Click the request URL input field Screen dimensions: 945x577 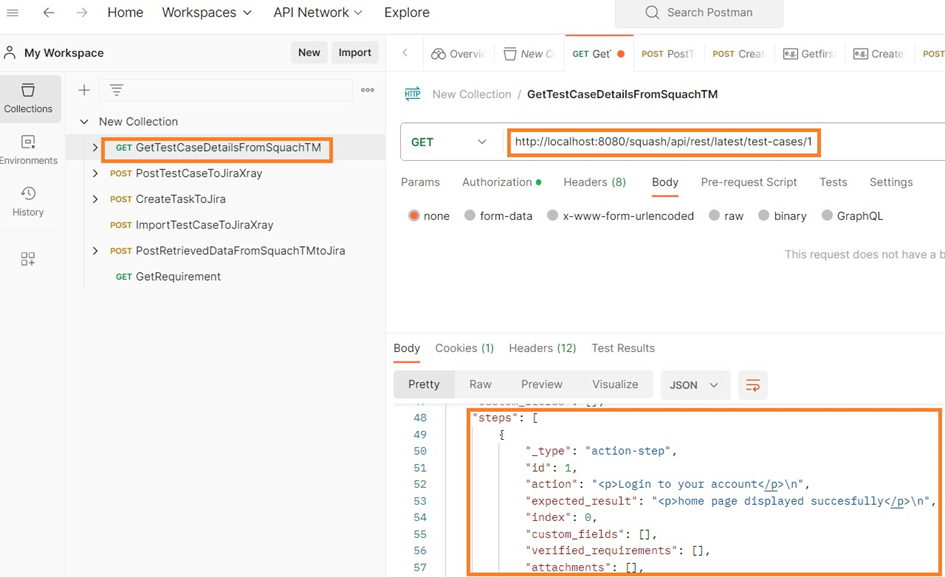click(x=663, y=142)
